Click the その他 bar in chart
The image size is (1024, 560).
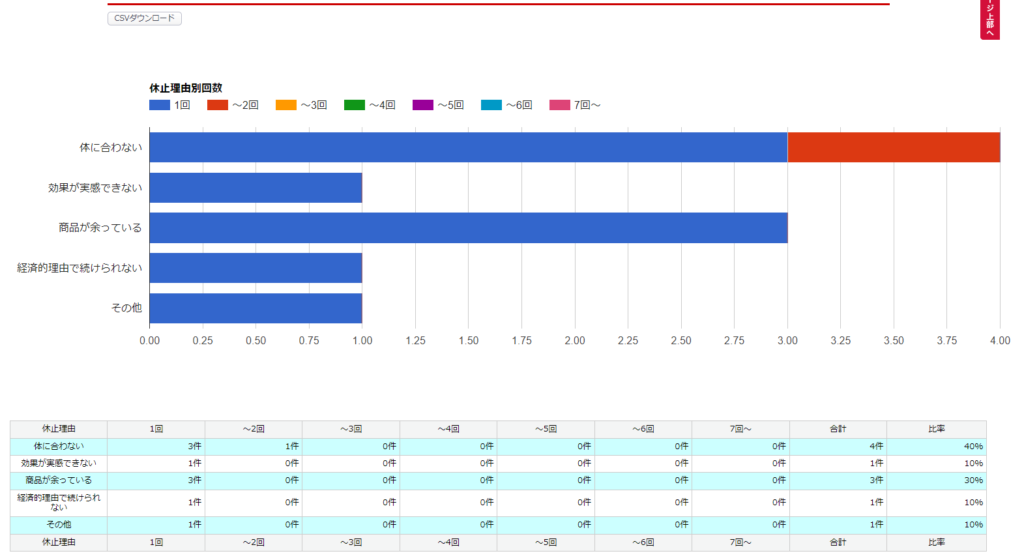(x=255, y=308)
